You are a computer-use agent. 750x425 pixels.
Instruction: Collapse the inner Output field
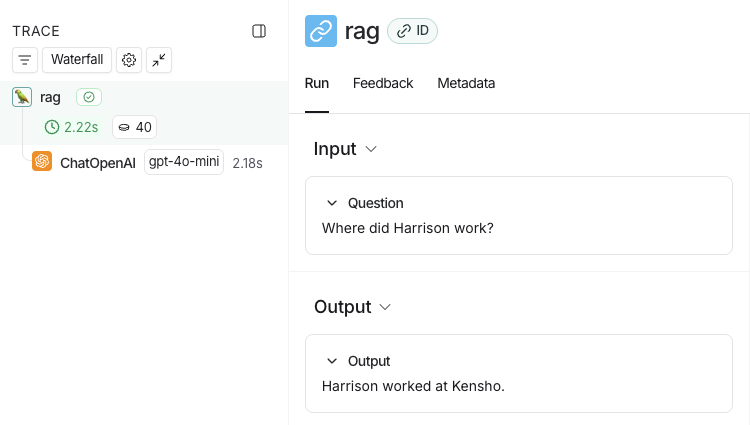coord(333,361)
